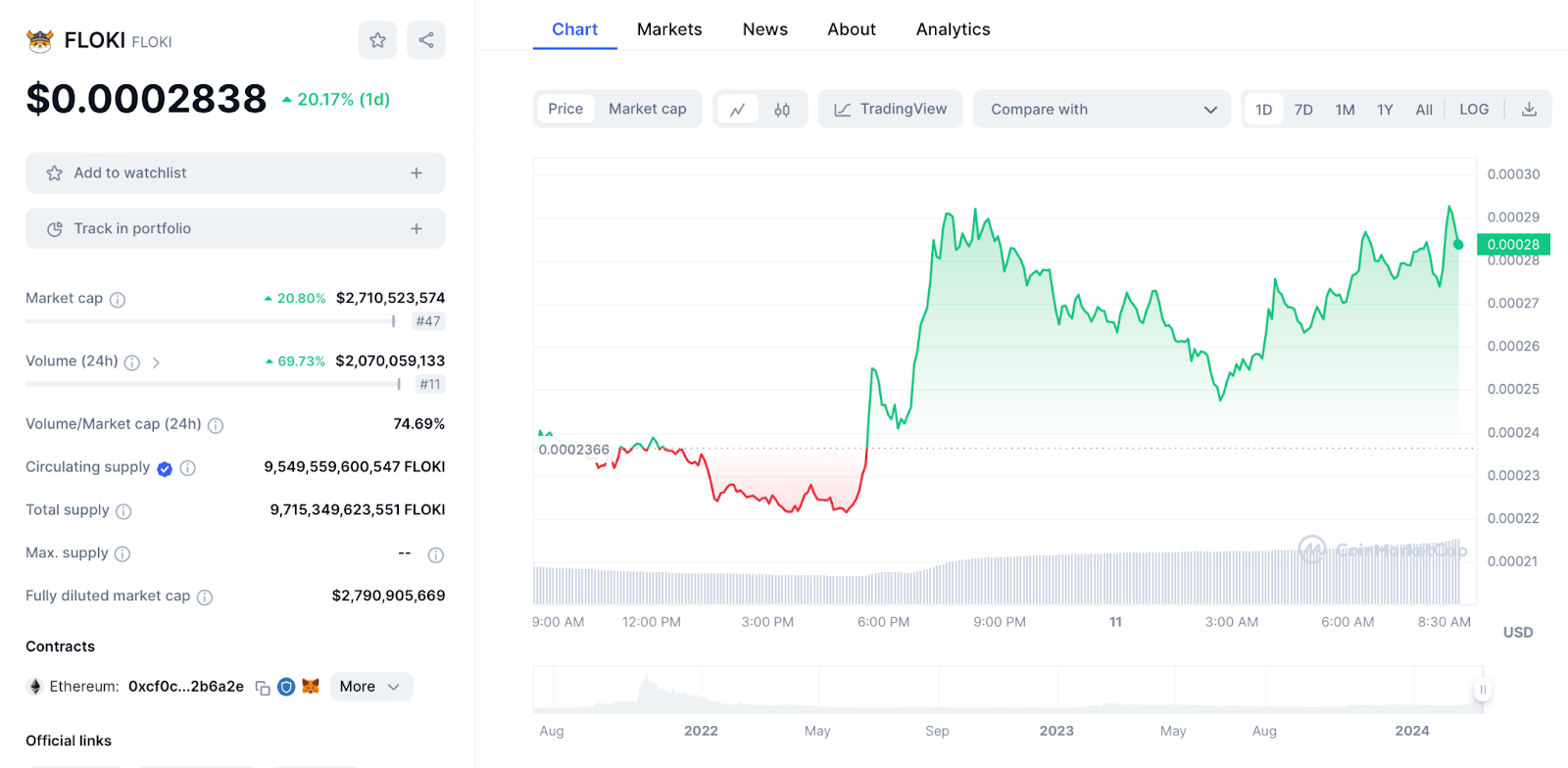Select the 1Y time range
The image size is (1568, 768).
(x=1385, y=110)
